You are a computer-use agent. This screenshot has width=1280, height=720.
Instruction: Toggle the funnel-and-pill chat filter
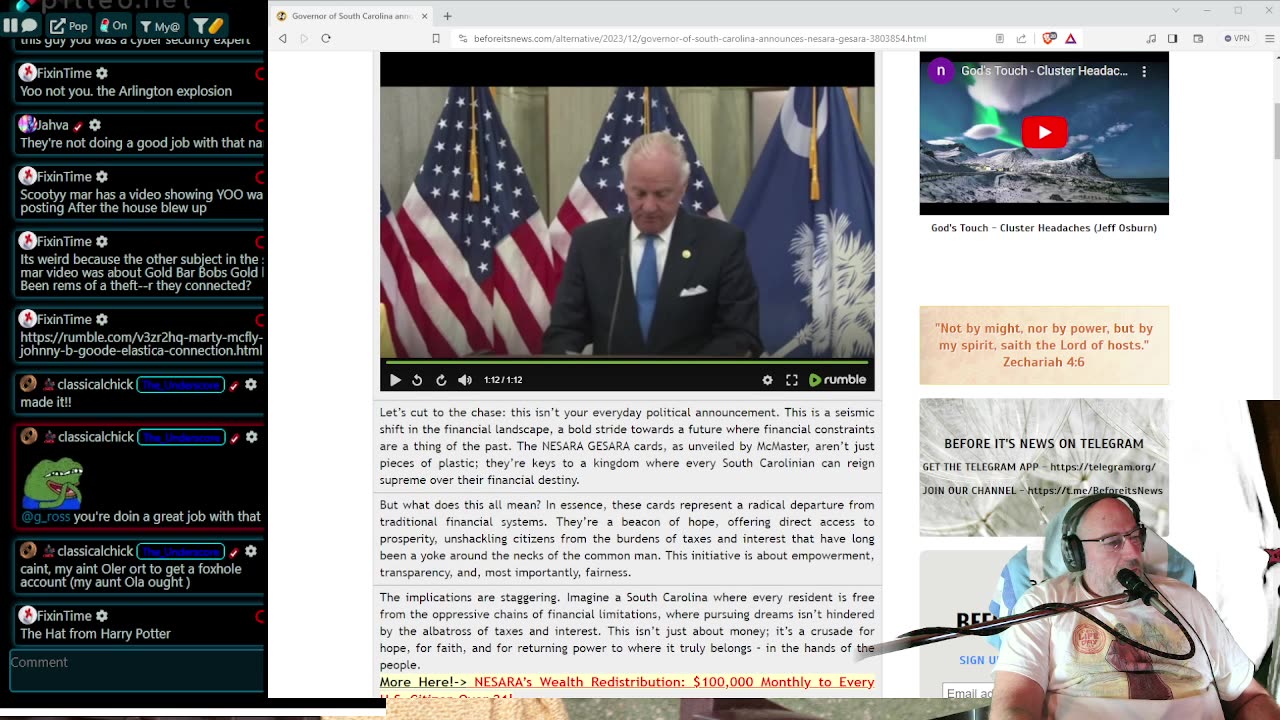[209, 25]
